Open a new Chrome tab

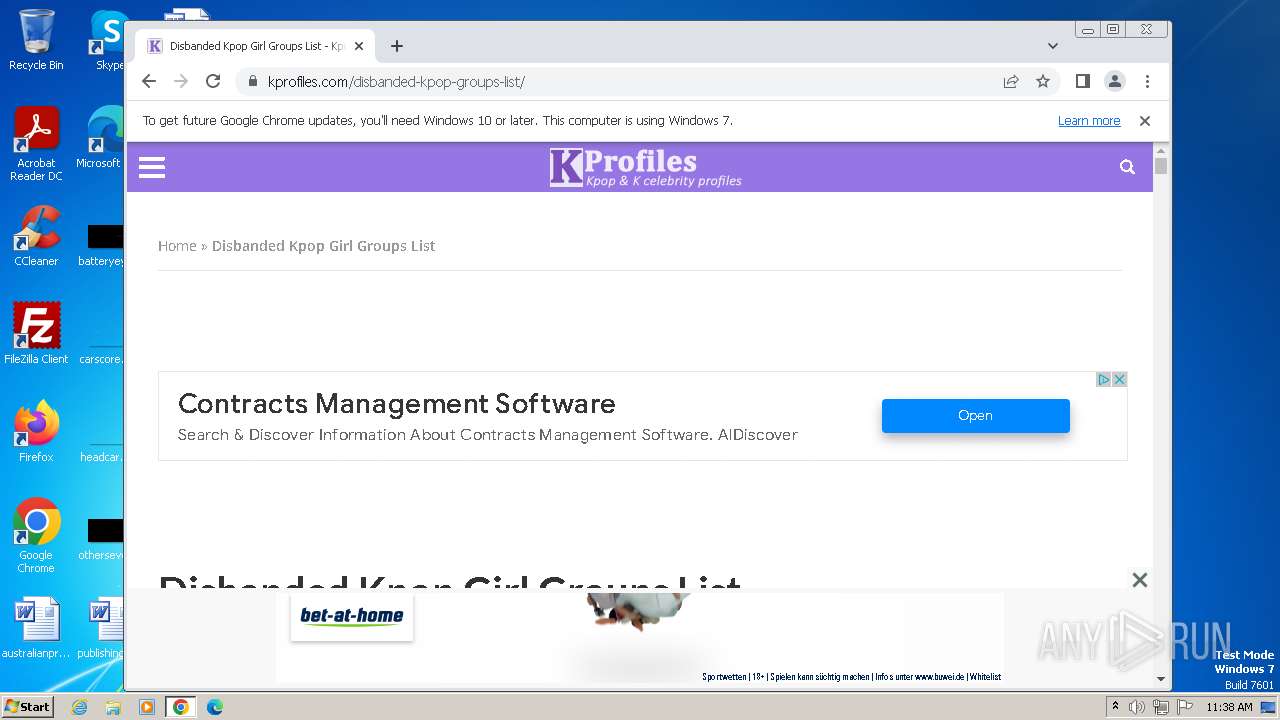(397, 46)
